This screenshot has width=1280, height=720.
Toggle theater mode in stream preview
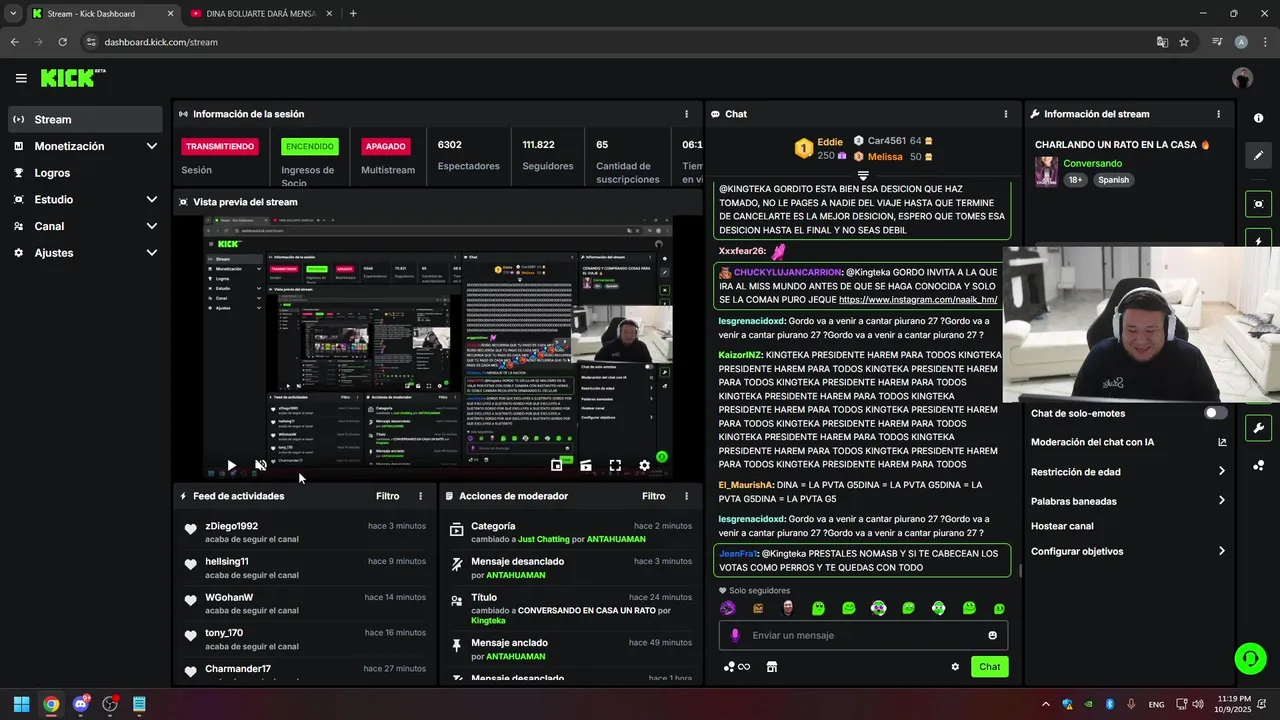point(586,465)
